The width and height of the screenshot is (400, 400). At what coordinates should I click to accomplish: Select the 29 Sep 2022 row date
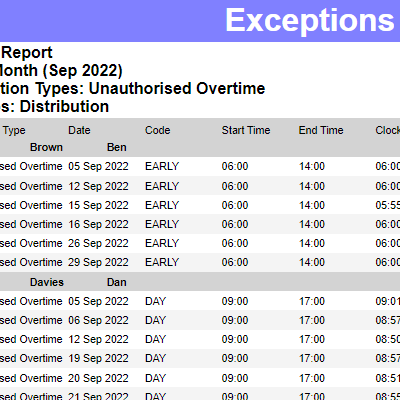[98, 262]
